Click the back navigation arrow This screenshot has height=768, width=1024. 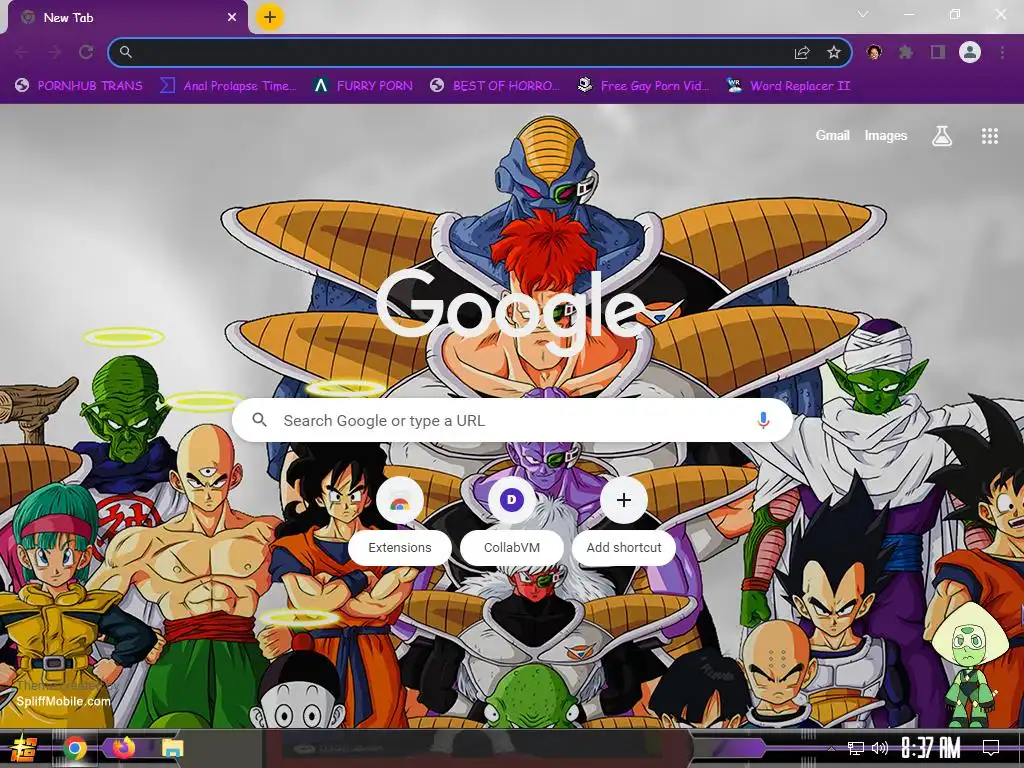coord(22,52)
